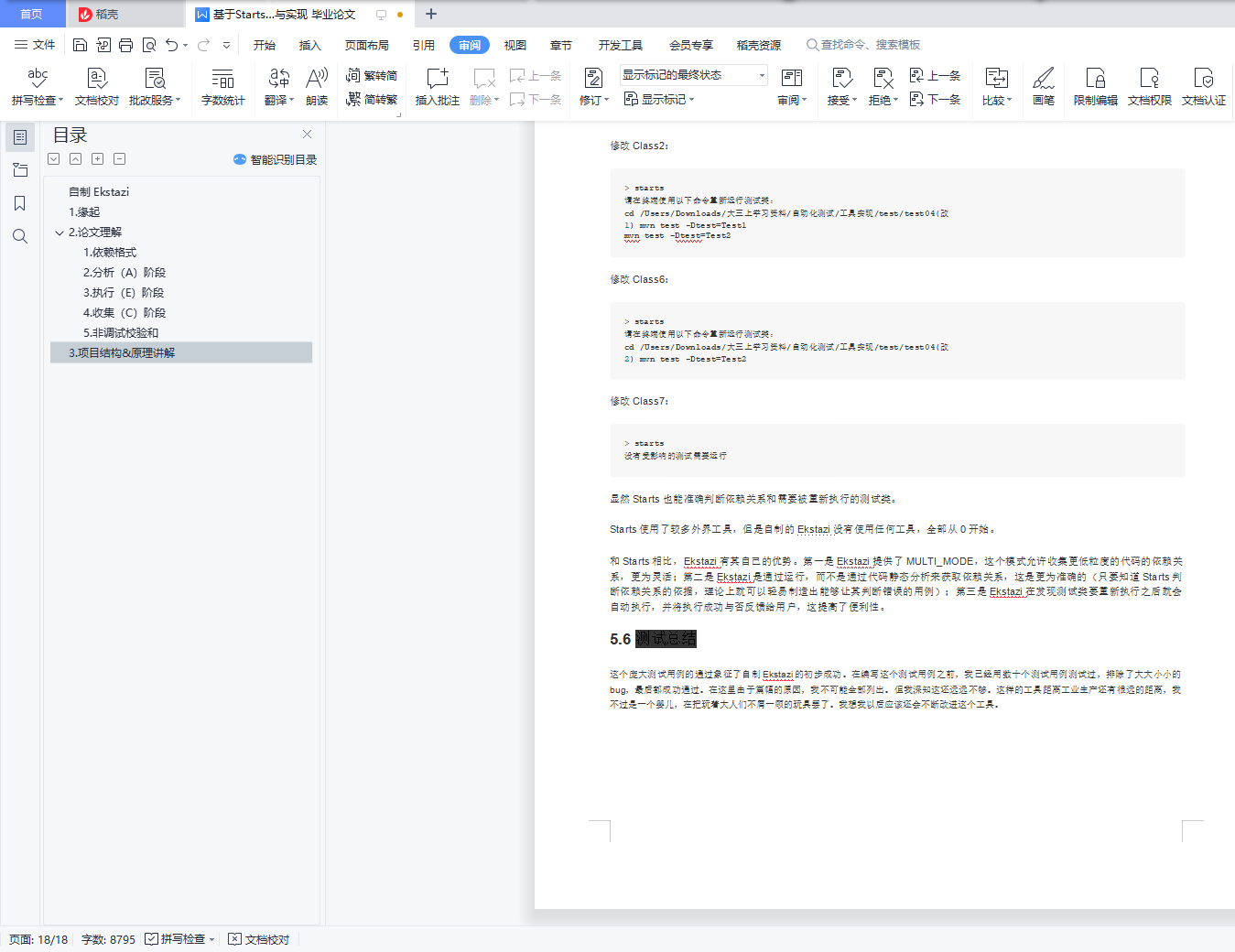Open the 审阅 review pane button

click(792, 87)
